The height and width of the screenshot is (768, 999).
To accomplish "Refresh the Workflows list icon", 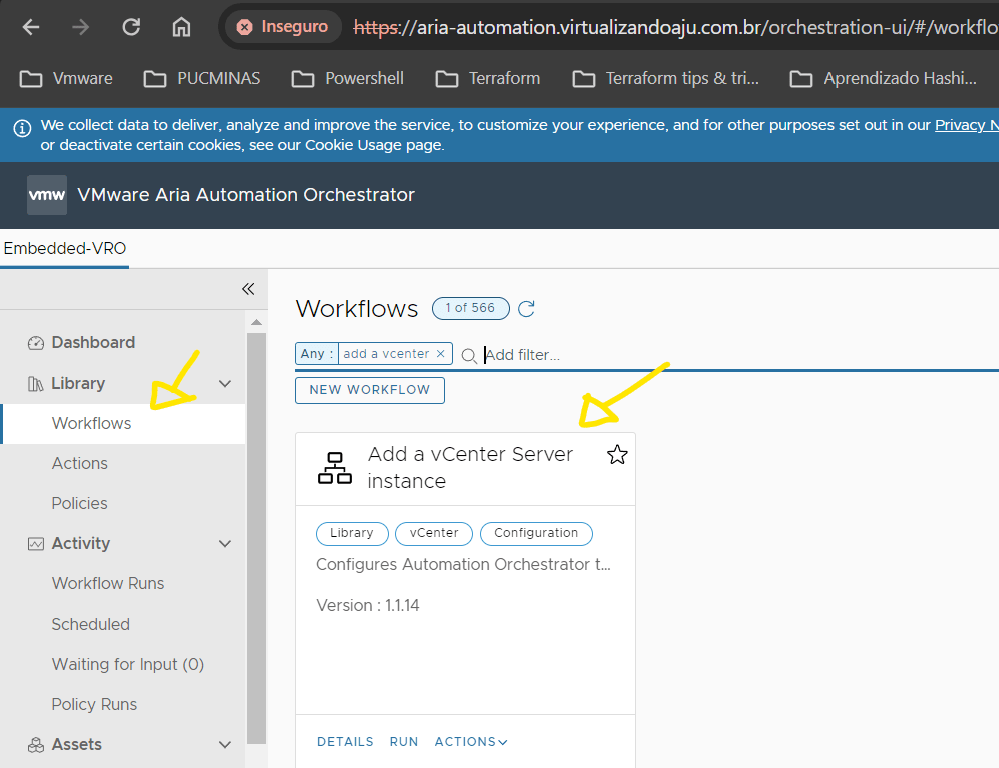I will (526, 309).
